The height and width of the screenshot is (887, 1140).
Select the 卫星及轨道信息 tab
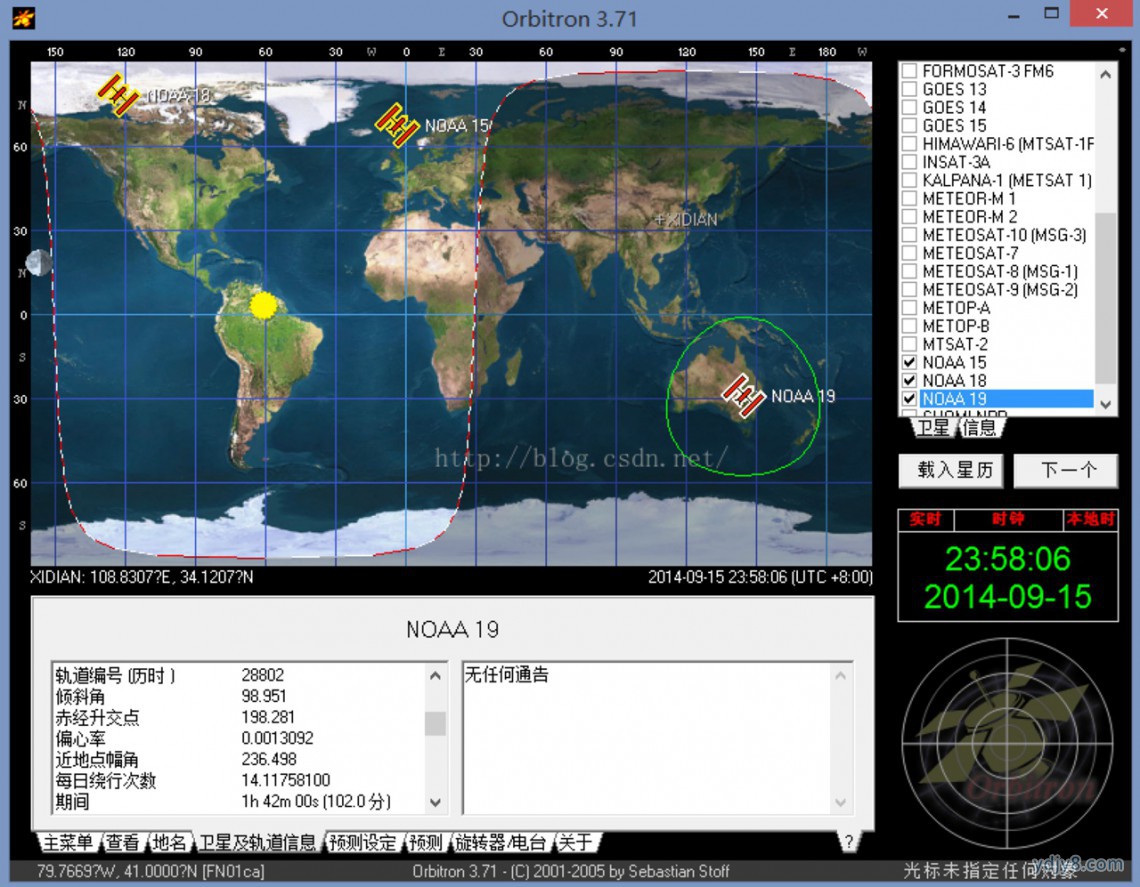(x=257, y=843)
